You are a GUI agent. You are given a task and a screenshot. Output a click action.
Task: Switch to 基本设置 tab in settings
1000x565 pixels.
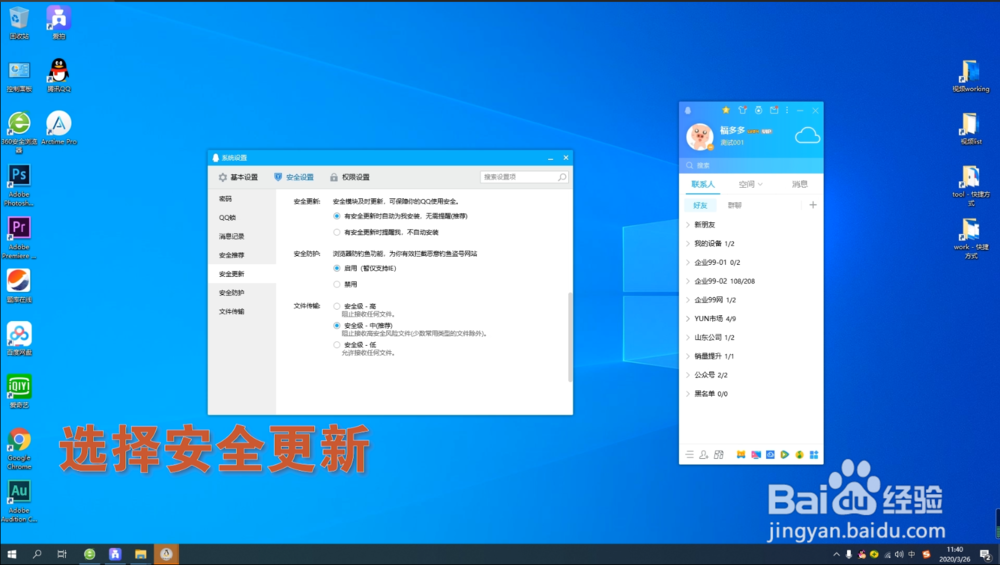point(238,177)
